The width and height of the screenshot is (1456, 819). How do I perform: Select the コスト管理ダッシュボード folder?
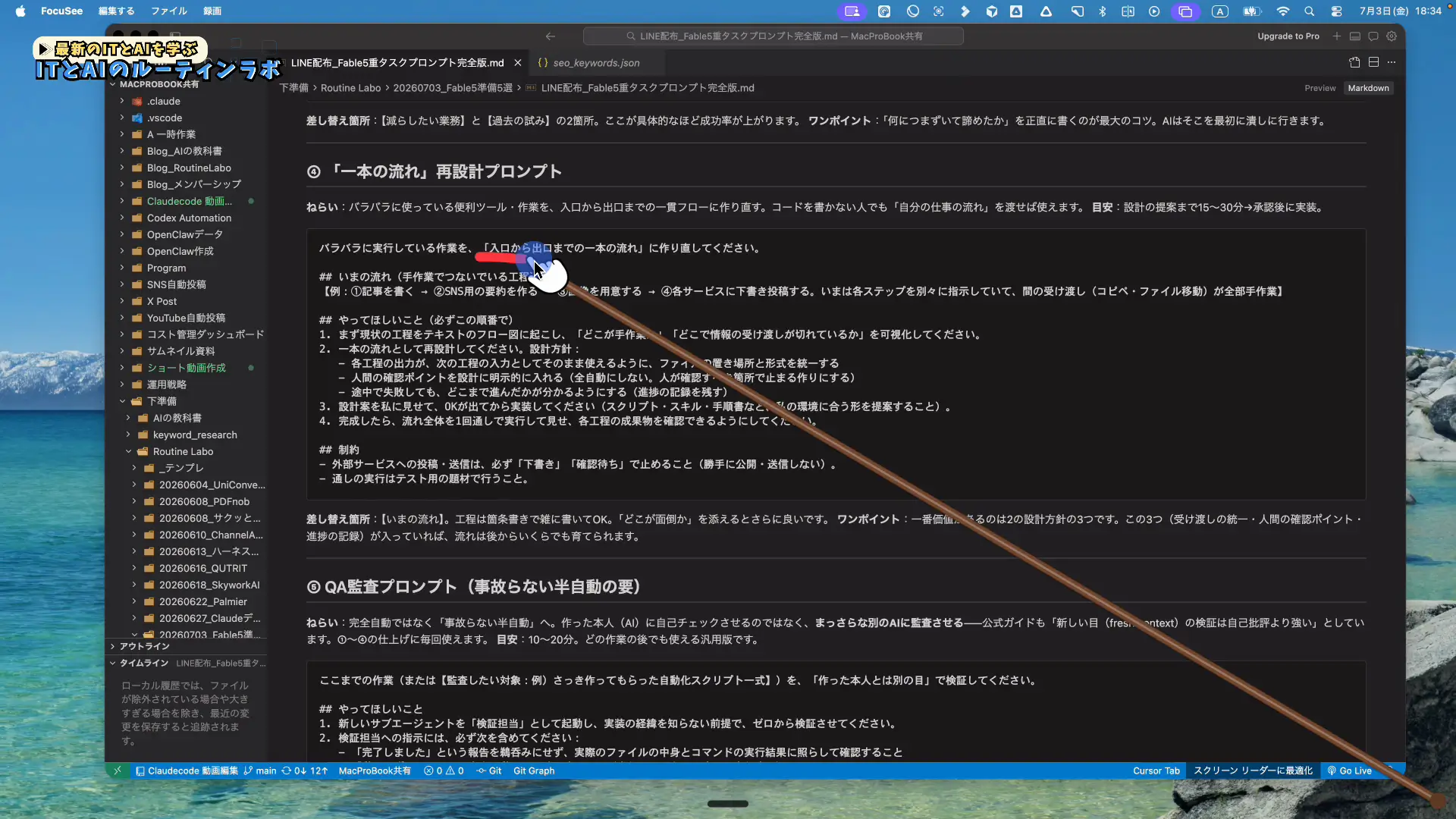pyautogui.click(x=206, y=334)
